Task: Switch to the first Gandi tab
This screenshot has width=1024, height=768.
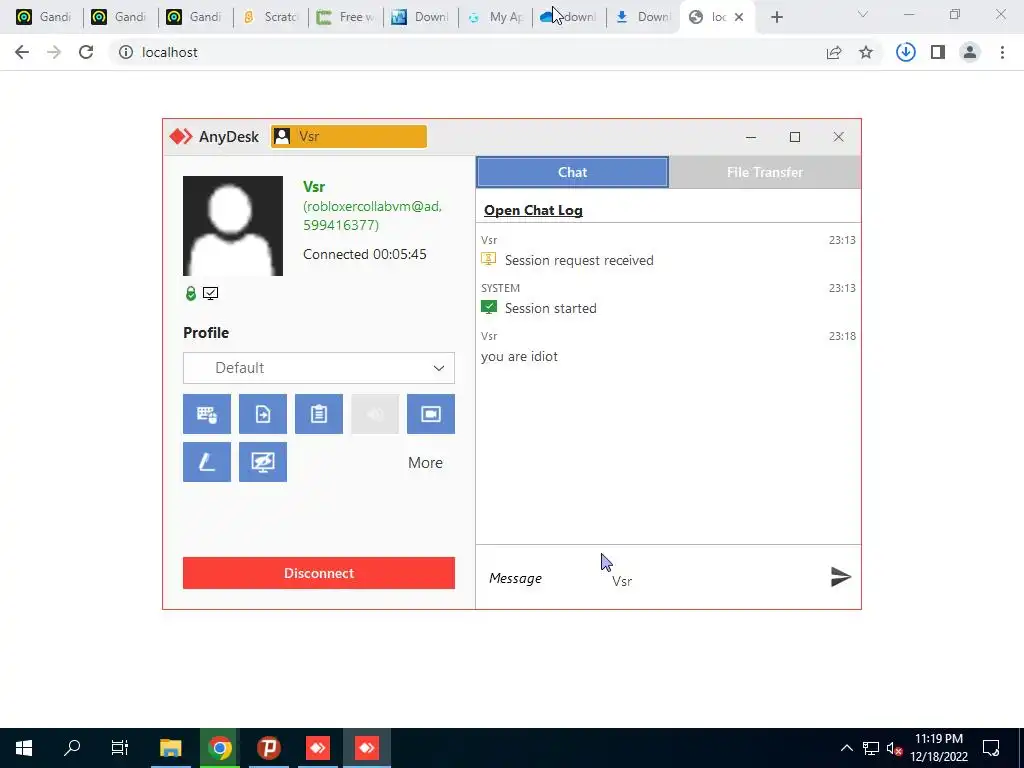Action: (x=43, y=17)
